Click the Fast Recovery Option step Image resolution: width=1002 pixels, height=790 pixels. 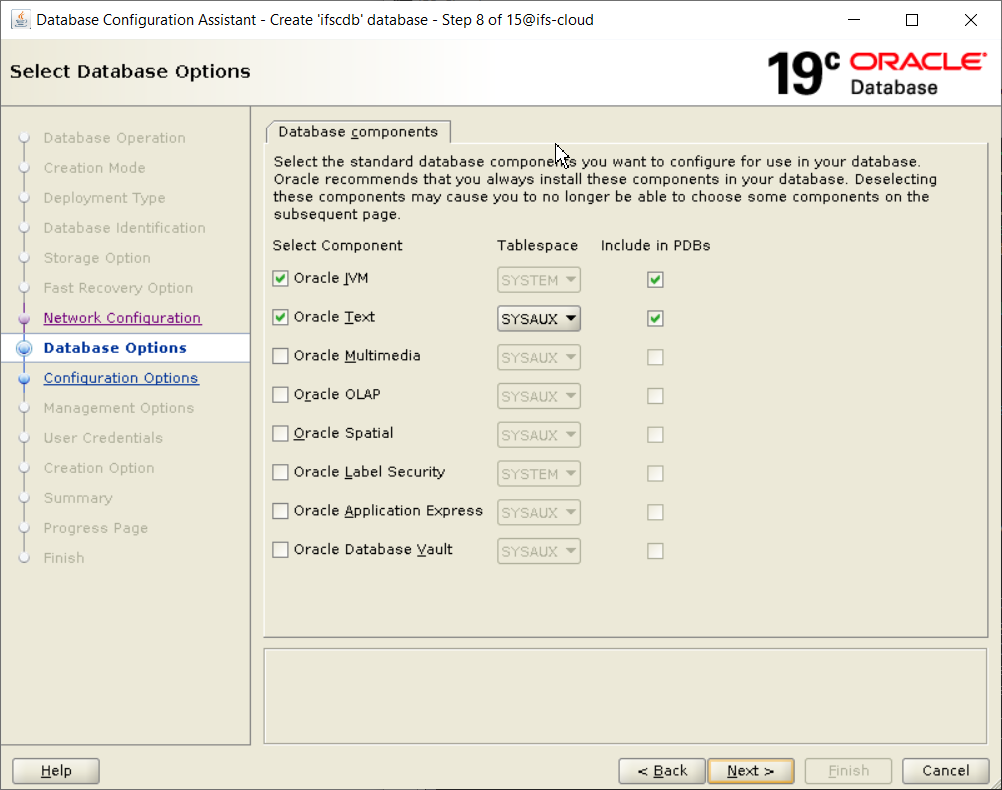[x=118, y=288]
